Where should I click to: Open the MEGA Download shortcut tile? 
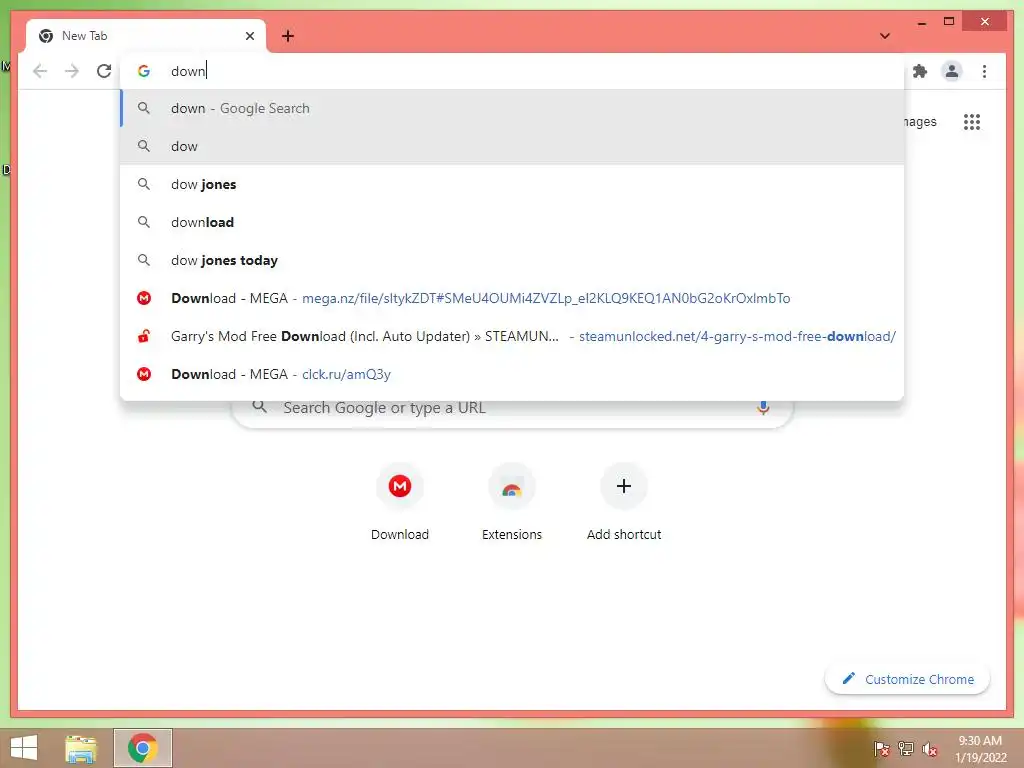tap(400, 502)
